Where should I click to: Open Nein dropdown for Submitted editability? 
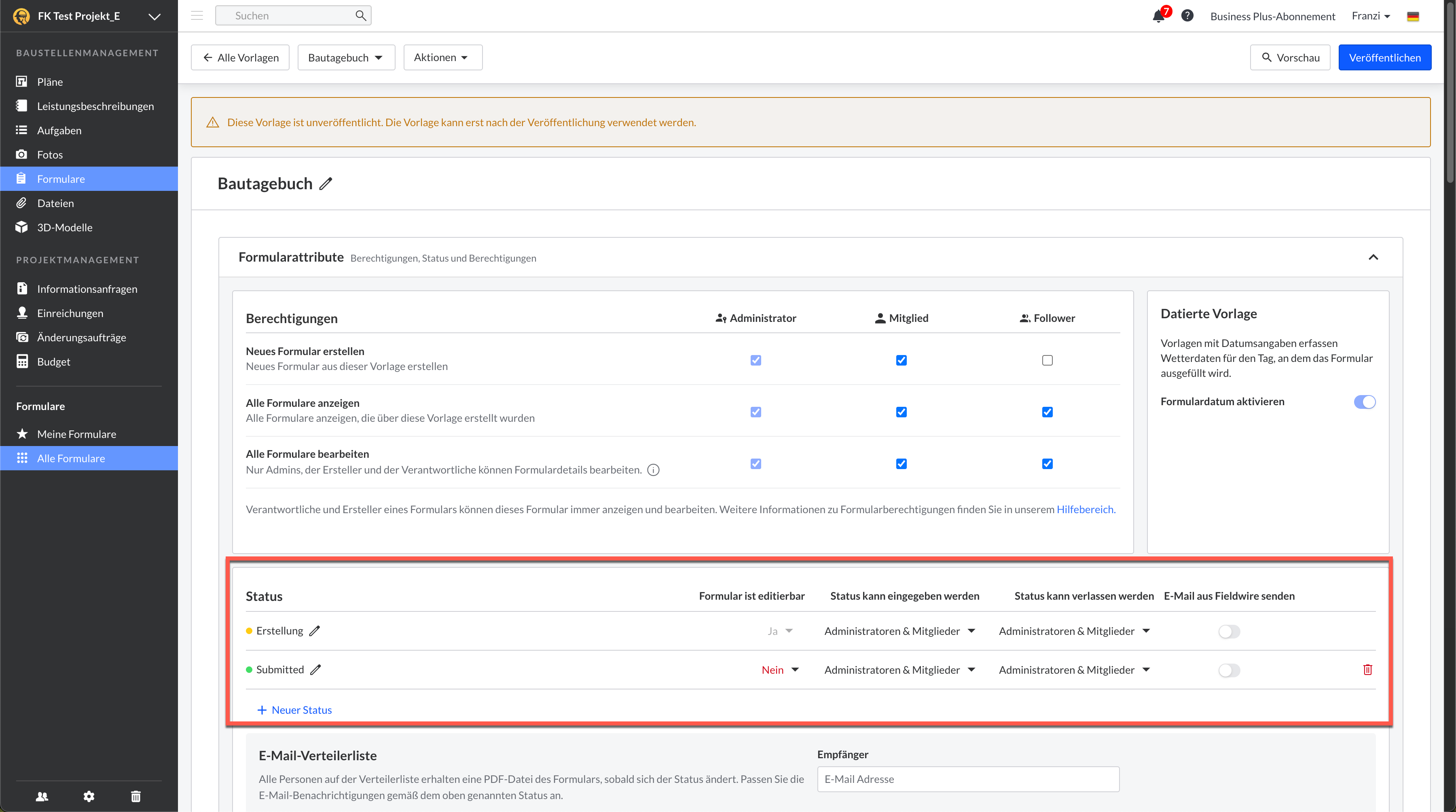780,670
